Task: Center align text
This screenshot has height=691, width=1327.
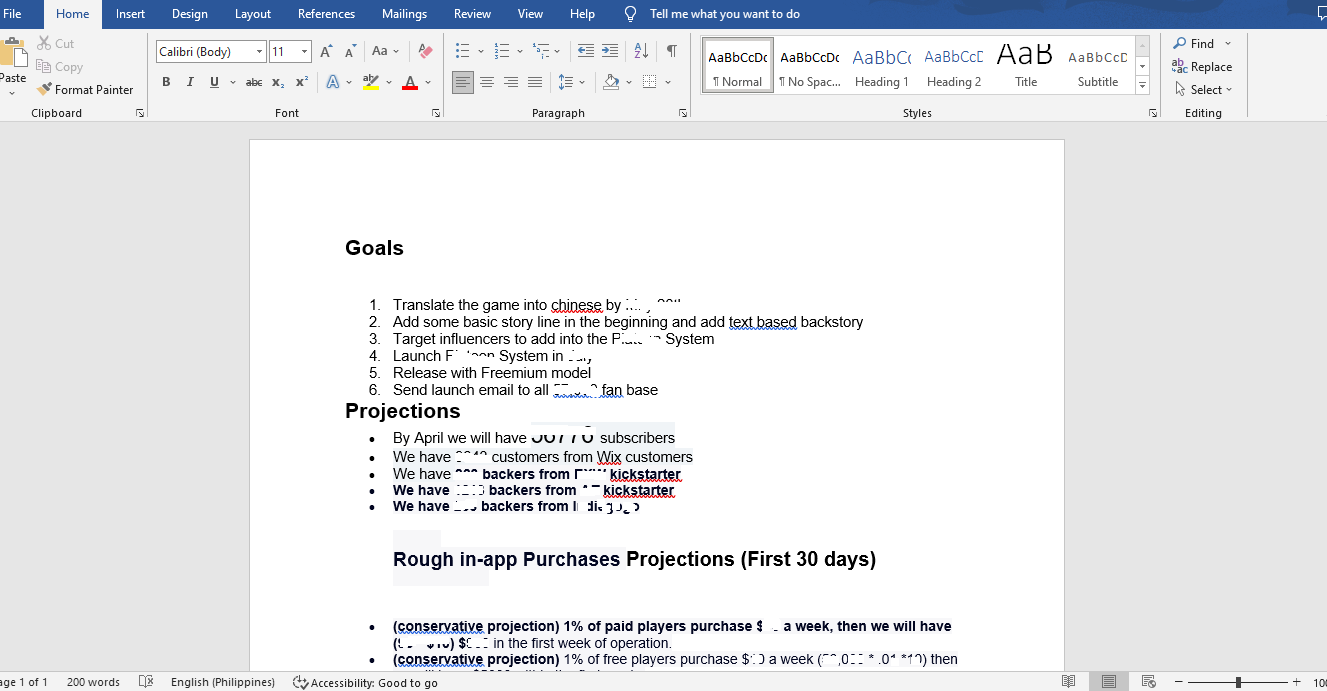Action: pos(487,82)
